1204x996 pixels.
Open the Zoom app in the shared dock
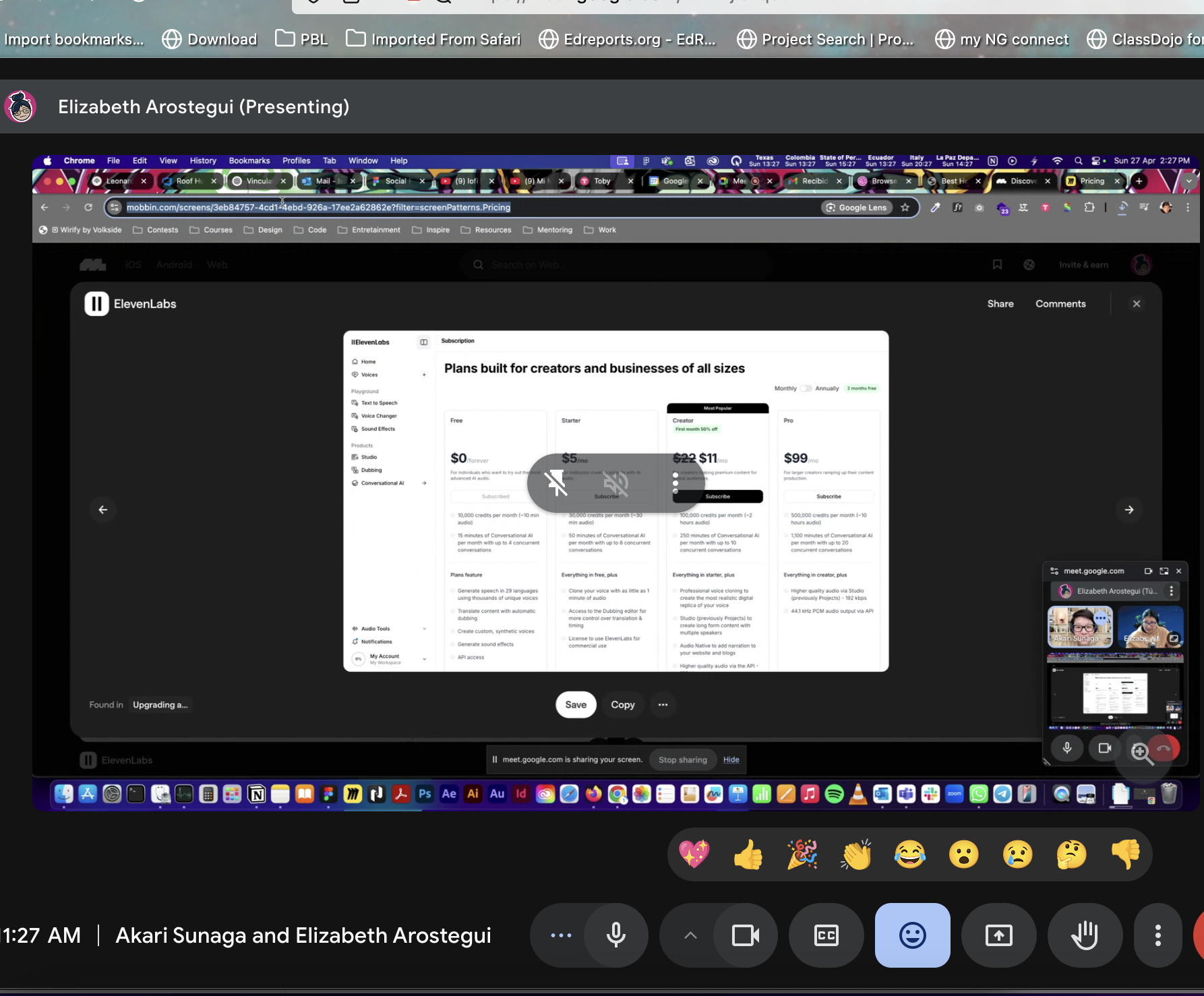pyautogui.click(x=955, y=794)
